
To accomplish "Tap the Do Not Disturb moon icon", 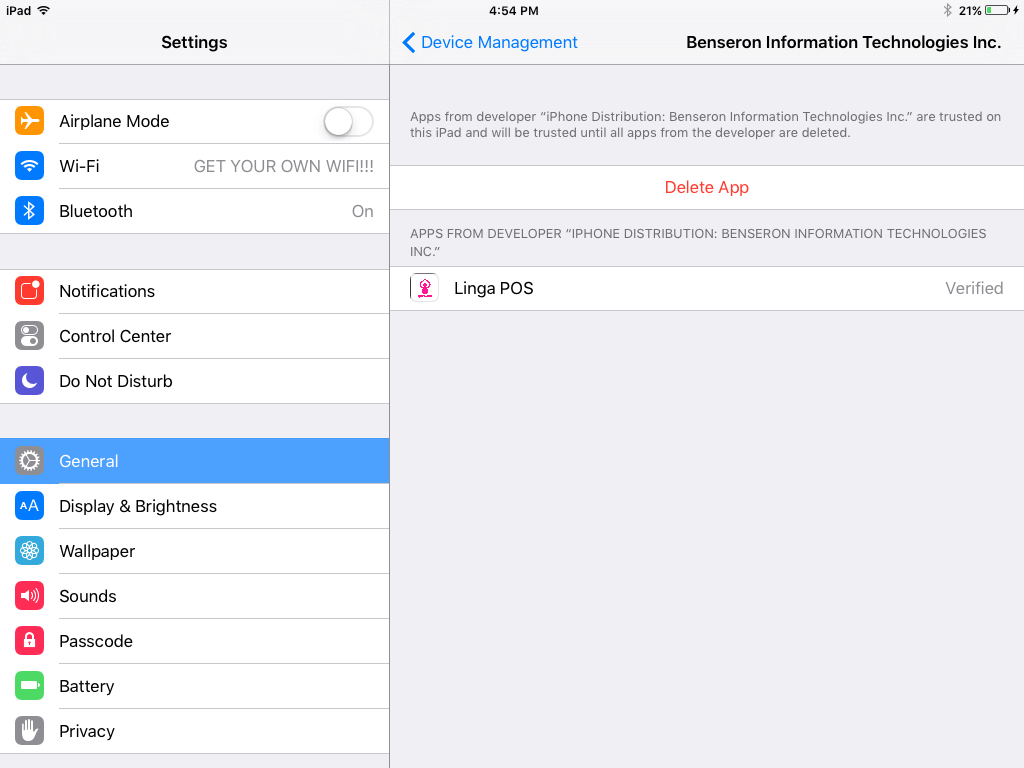I will (x=30, y=381).
